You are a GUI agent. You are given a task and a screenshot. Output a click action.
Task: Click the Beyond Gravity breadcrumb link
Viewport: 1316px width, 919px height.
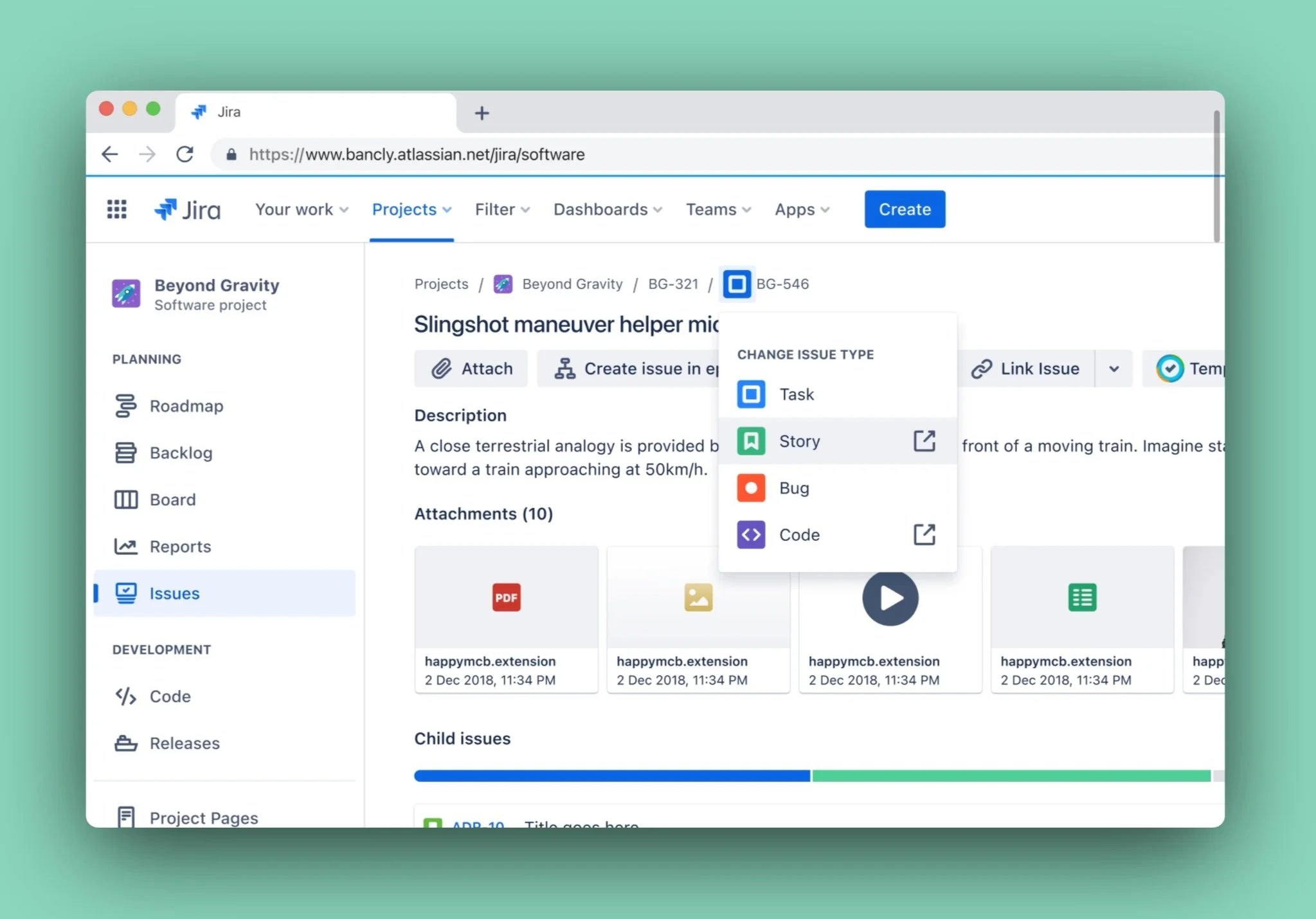tap(572, 284)
